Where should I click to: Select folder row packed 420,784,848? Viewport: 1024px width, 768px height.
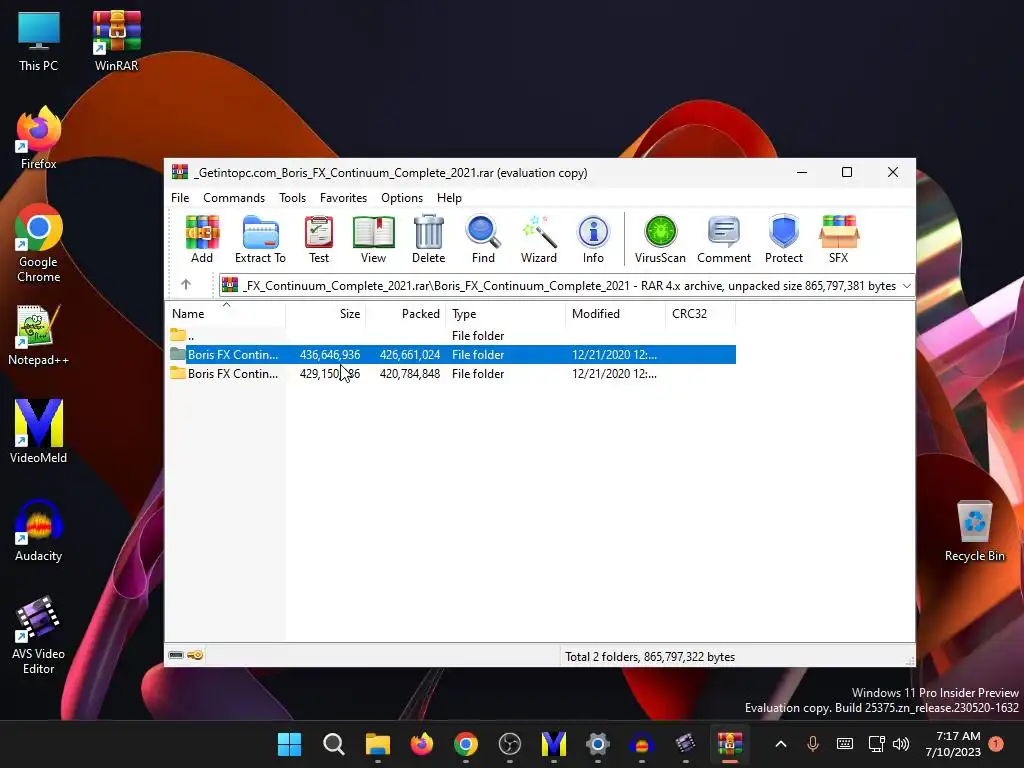(x=452, y=374)
